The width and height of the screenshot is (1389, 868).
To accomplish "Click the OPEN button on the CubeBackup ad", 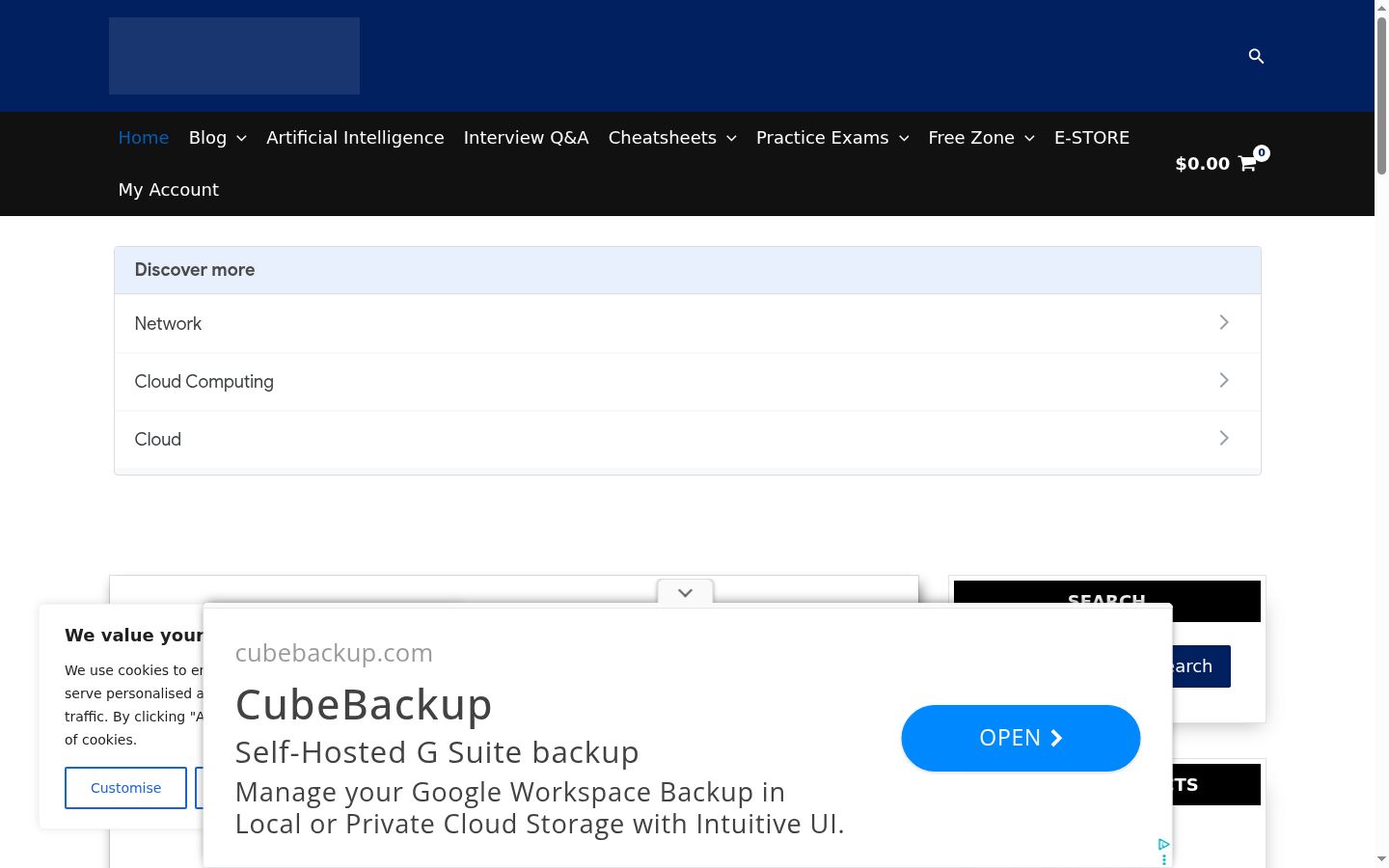I will tap(1021, 738).
